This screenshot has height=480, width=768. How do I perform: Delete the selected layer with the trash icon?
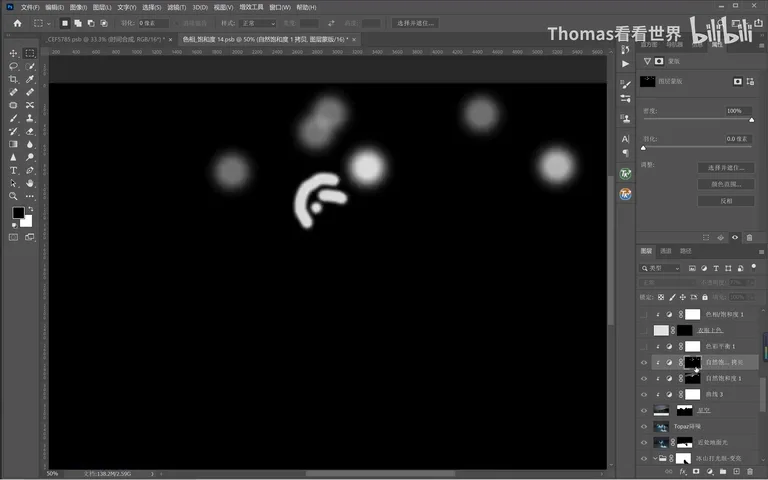(x=749, y=472)
